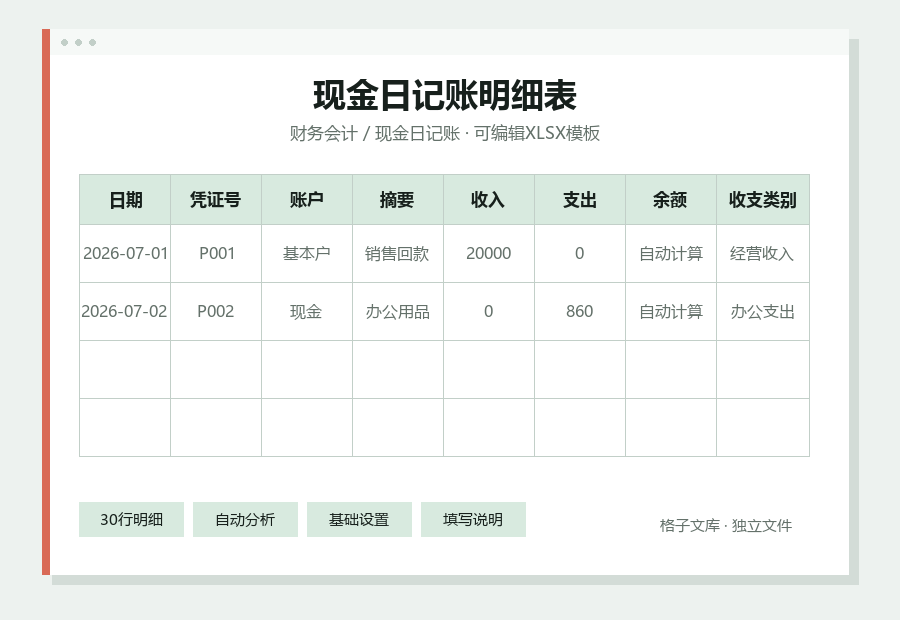900x620 pixels.
Task: Select the 经营收入 category cell
Action: [x=763, y=254]
